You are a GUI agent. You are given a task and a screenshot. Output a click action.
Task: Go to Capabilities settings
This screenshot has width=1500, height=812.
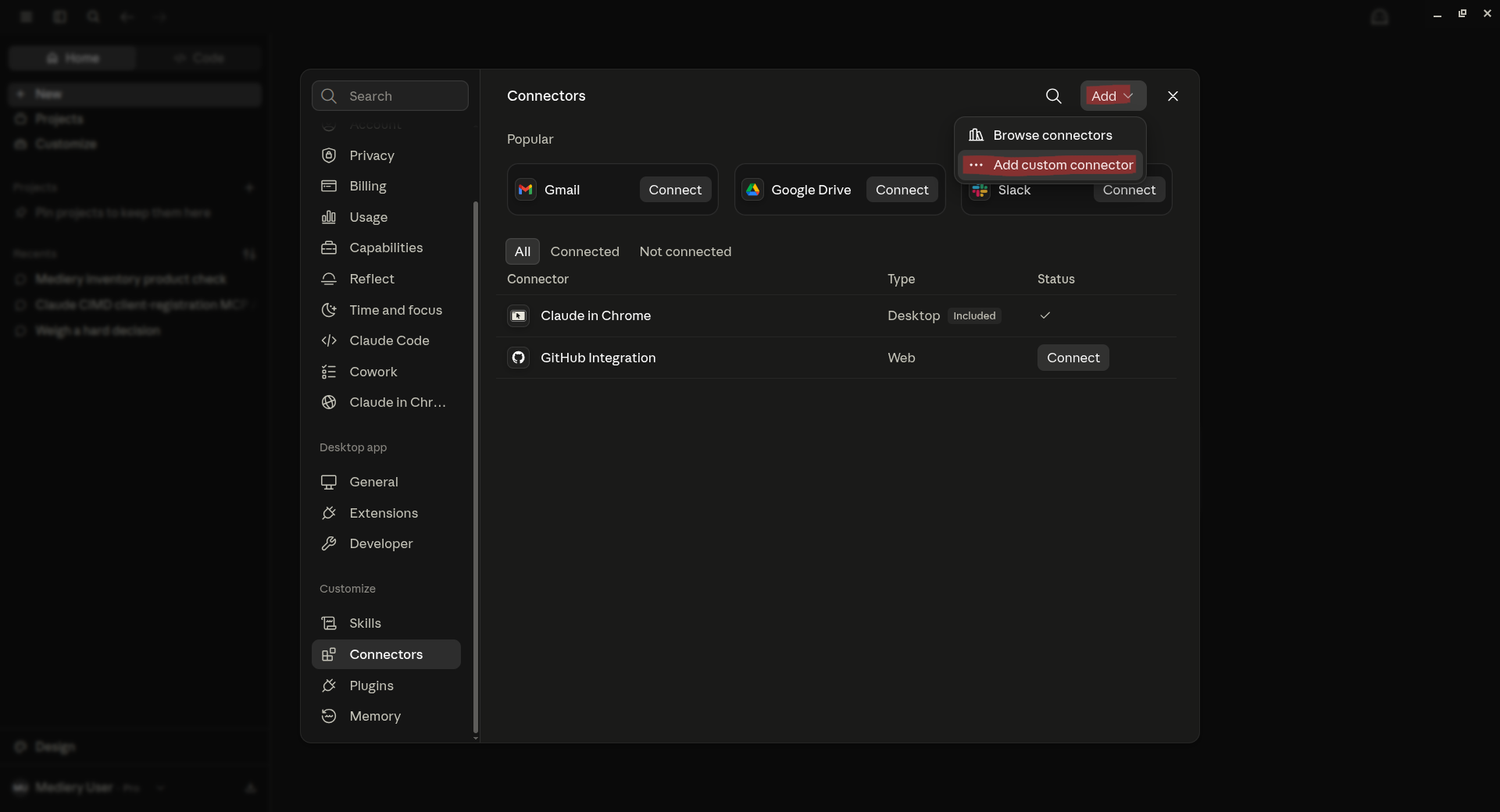coord(386,248)
